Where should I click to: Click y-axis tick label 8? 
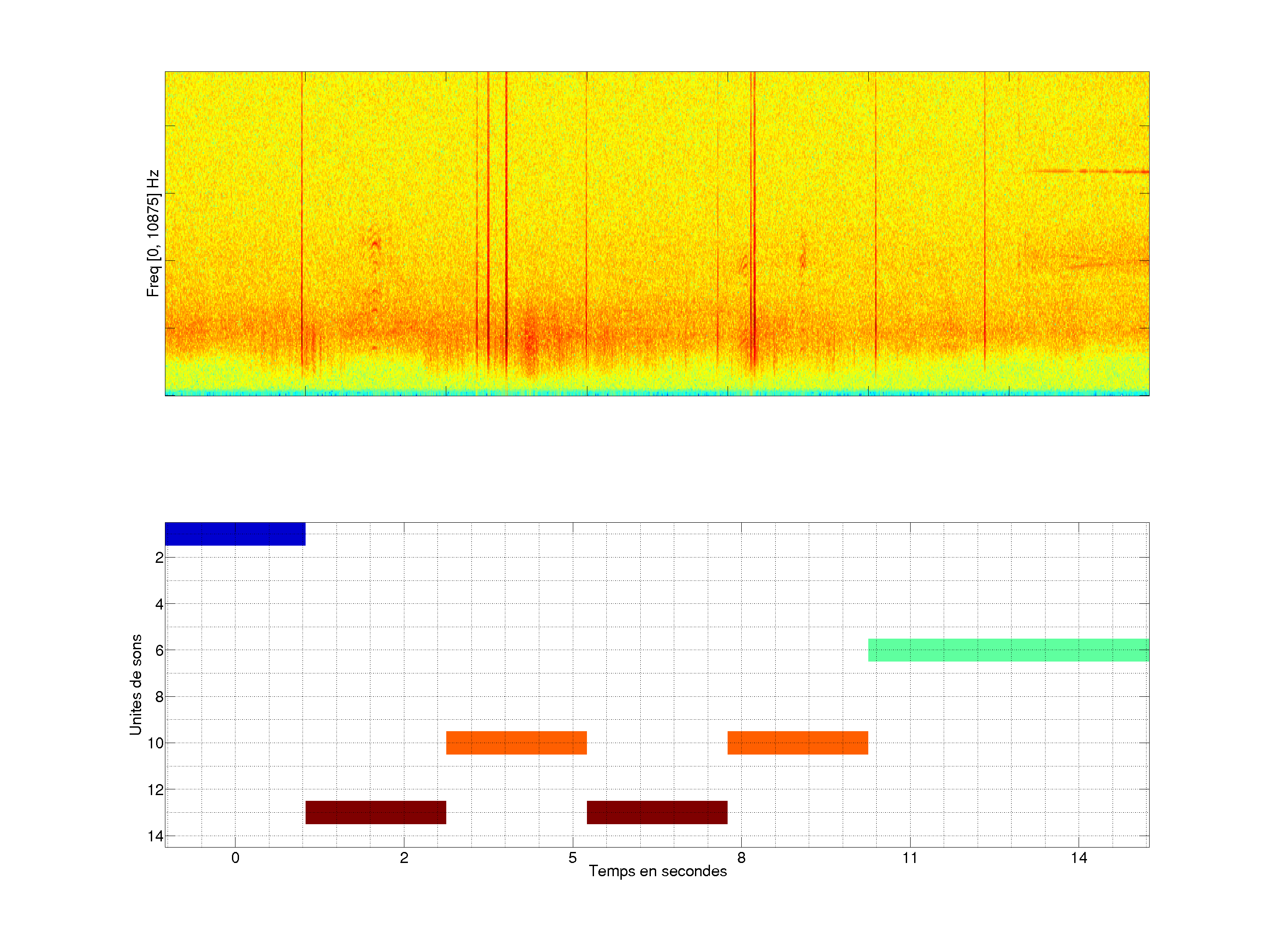pos(159,697)
